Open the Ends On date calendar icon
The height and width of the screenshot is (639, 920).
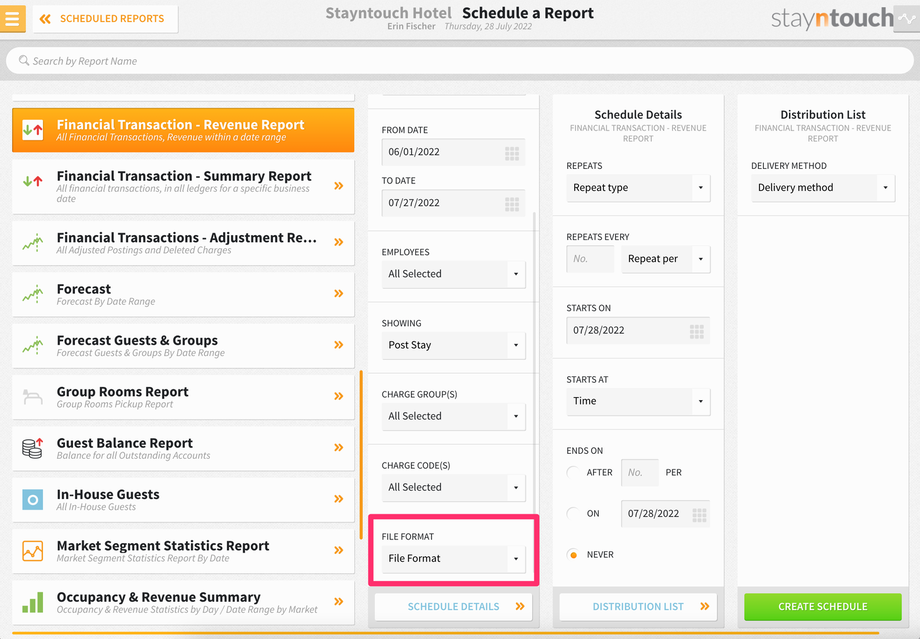699,515
